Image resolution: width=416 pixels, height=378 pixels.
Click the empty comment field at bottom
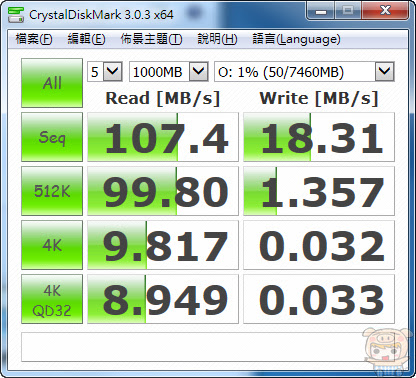click(208, 347)
